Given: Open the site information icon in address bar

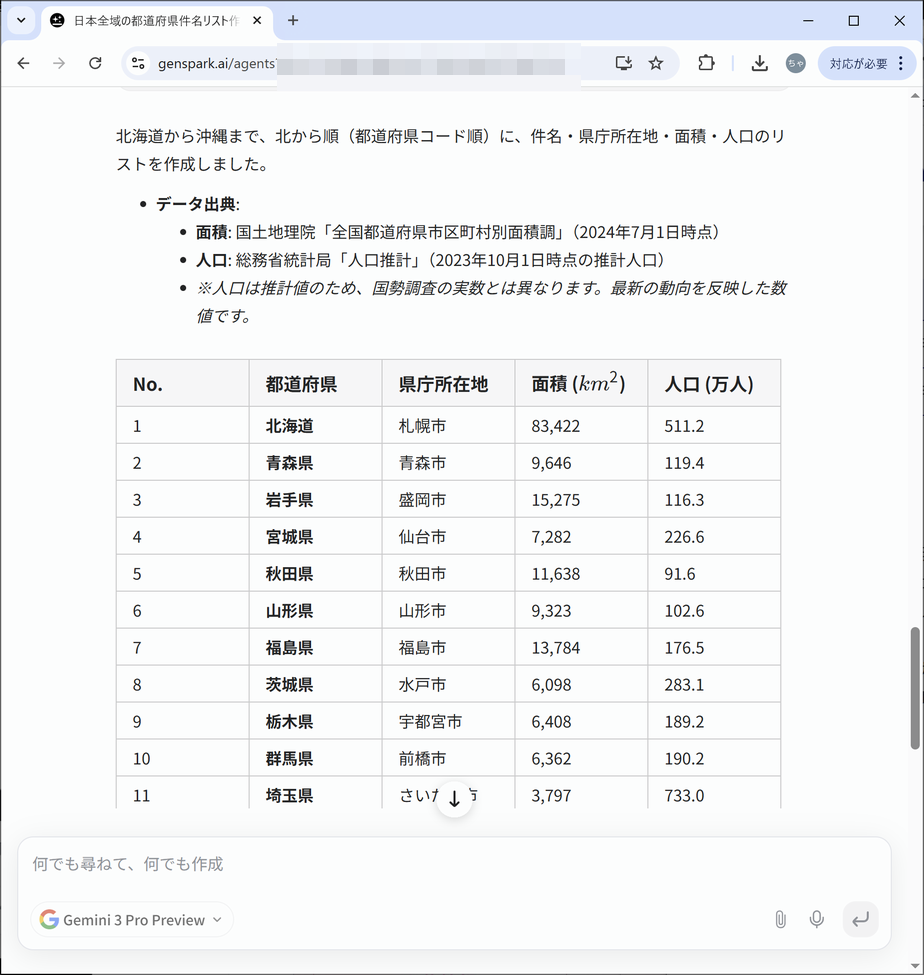Looking at the screenshot, I should coord(139,63).
